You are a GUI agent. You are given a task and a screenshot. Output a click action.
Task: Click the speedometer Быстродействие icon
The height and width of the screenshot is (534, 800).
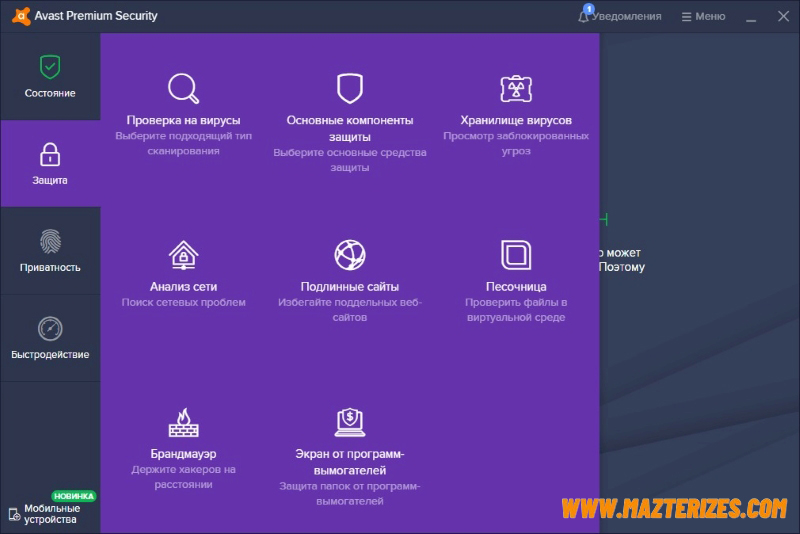click(x=50, y=329)
